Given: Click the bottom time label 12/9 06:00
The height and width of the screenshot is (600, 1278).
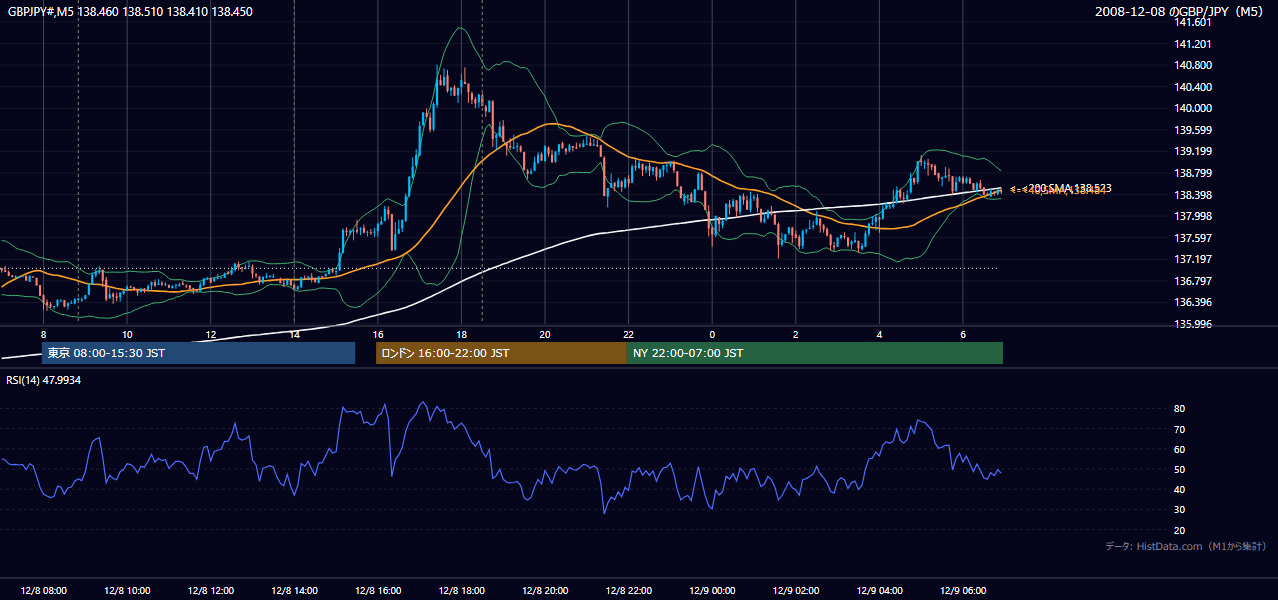Looking at the screenshot, I should point(963,590).
